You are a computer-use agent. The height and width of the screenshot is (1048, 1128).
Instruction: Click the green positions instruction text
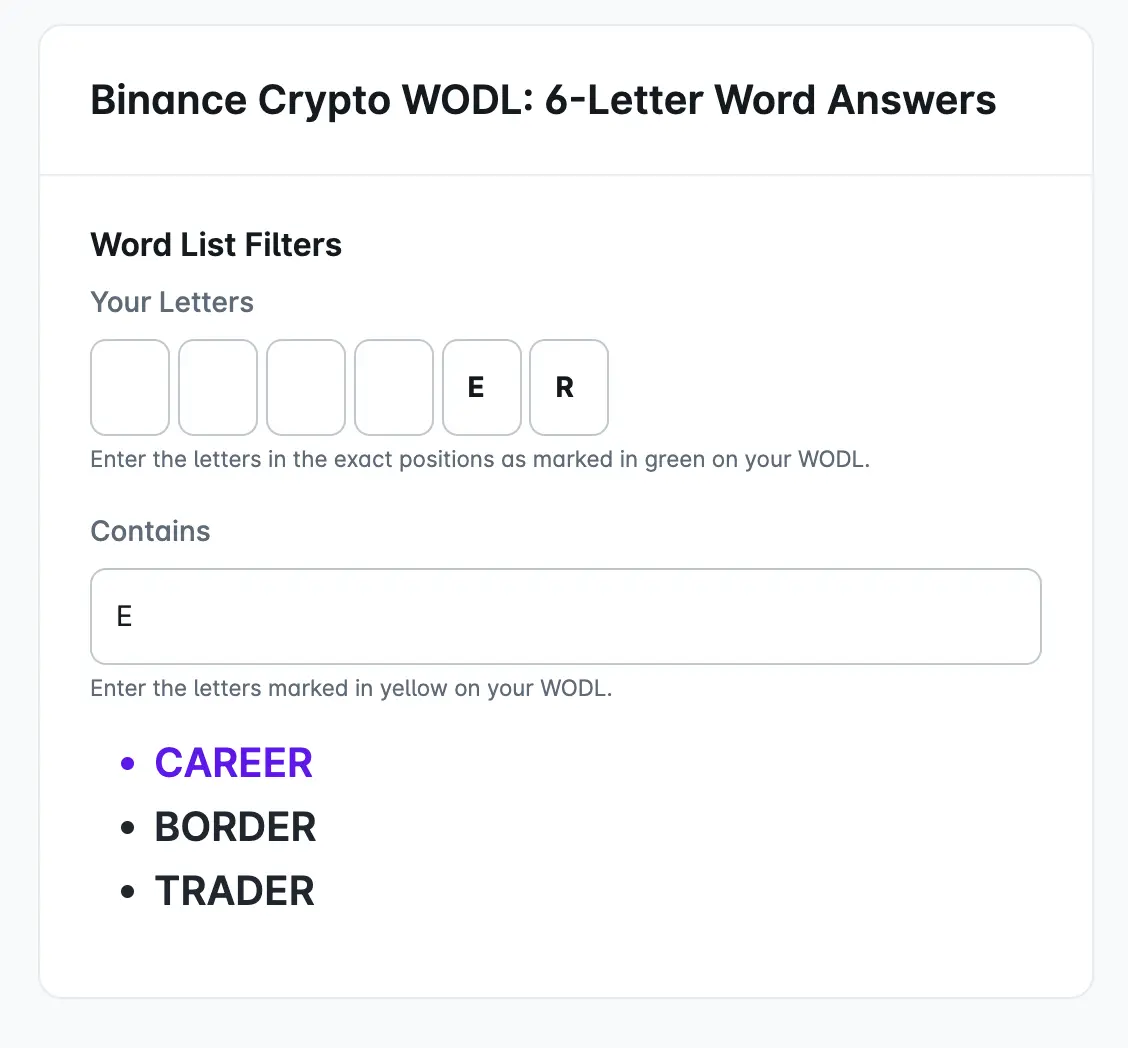[479, 459]
